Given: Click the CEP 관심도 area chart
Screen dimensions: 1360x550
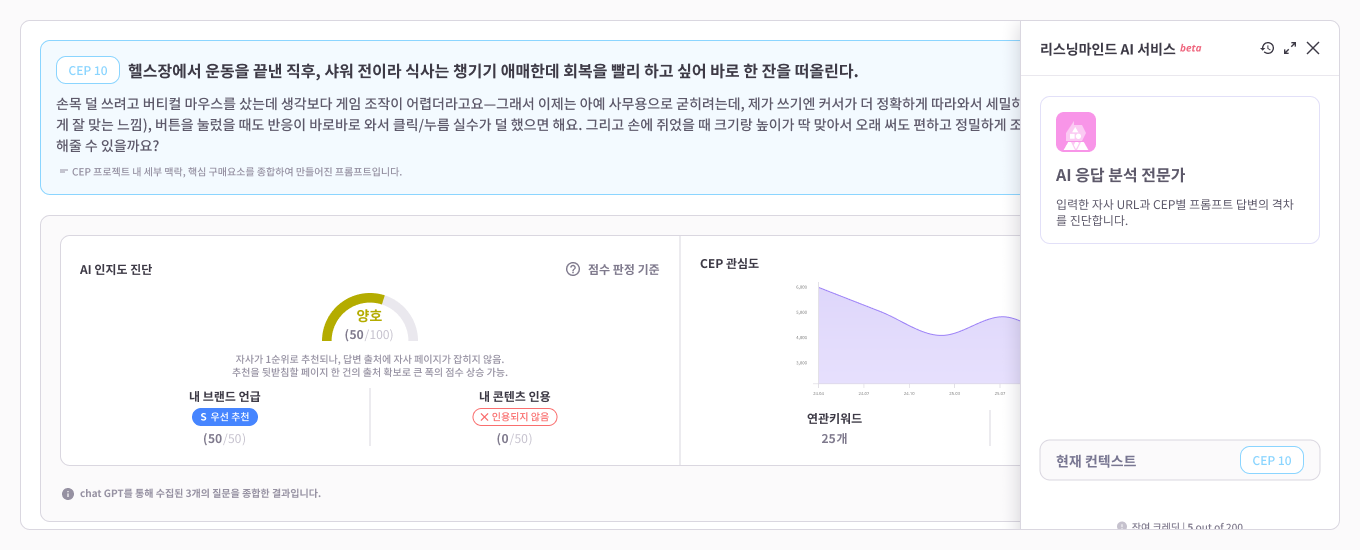Looking at the screenshot, I should 918,335.
